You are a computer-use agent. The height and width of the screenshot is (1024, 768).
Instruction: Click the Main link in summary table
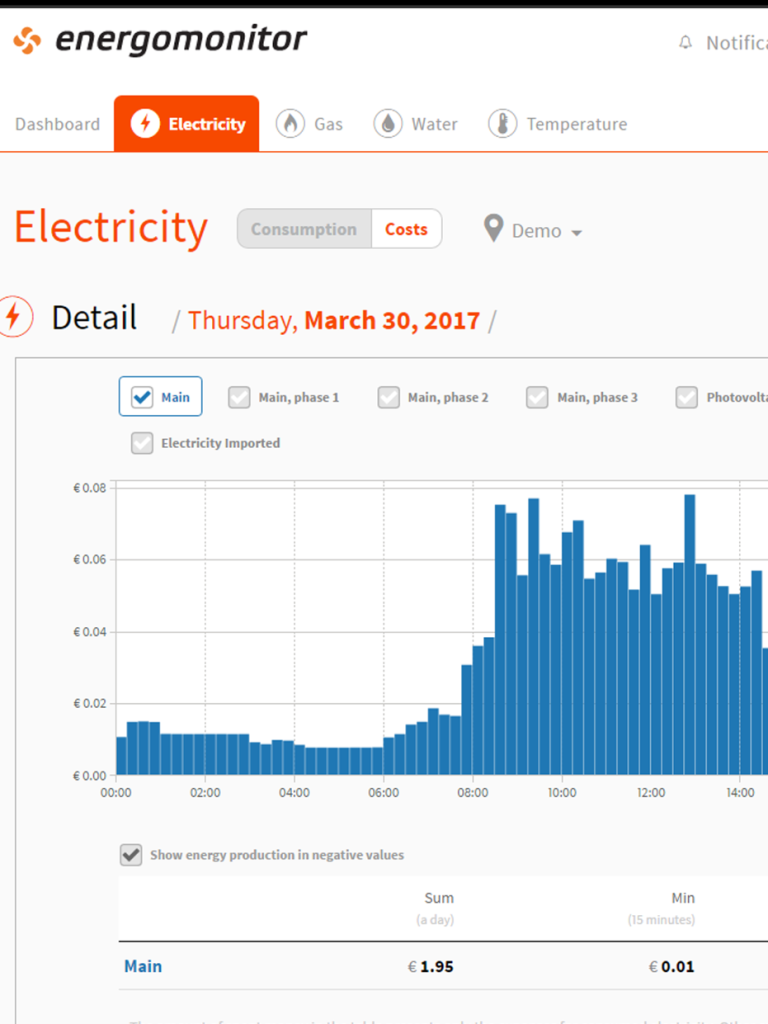(x=143, y=966)
